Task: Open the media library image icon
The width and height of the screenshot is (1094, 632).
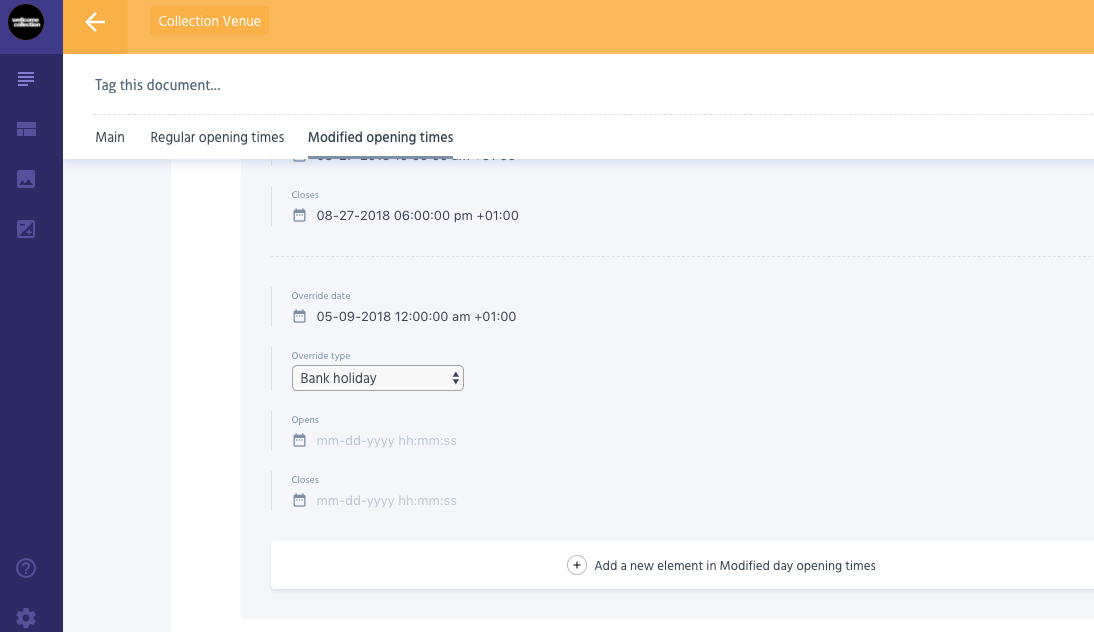Action: (26, 179)
